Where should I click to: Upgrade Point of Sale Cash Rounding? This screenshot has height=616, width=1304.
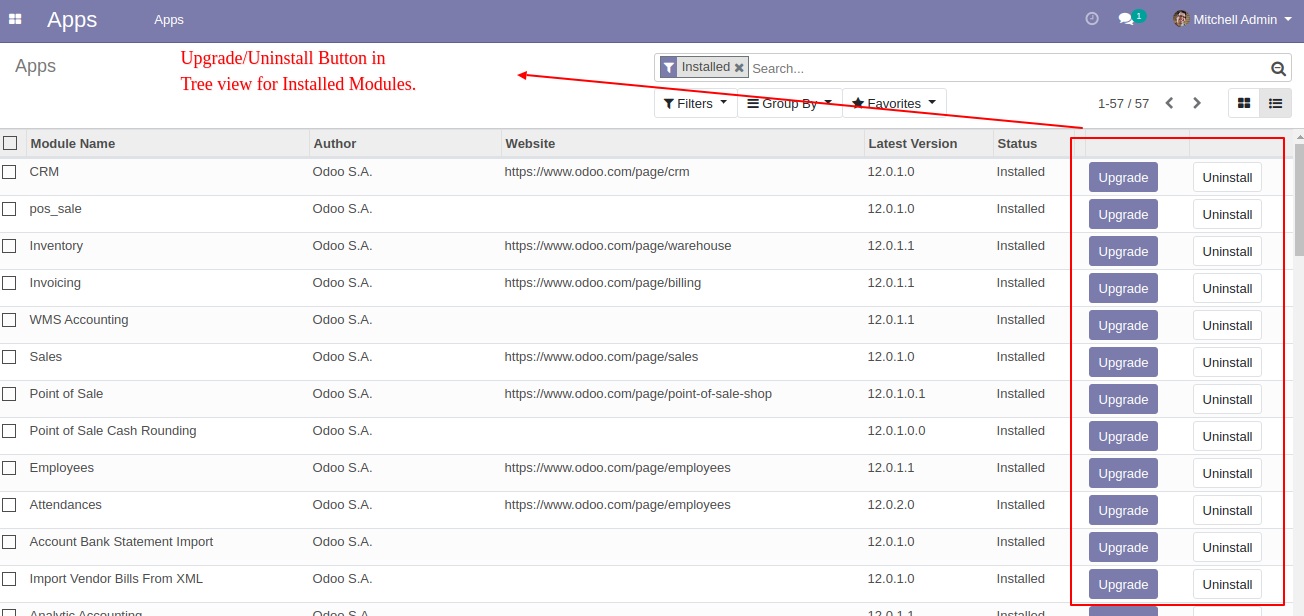[1123, 437]
